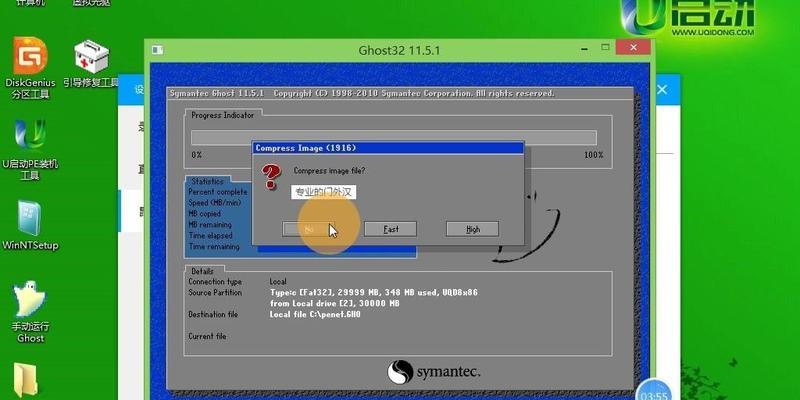800x400 pixels.
Task: Click 'from Local drive [2], 30000 MB' text
Action: coord(334,304)
